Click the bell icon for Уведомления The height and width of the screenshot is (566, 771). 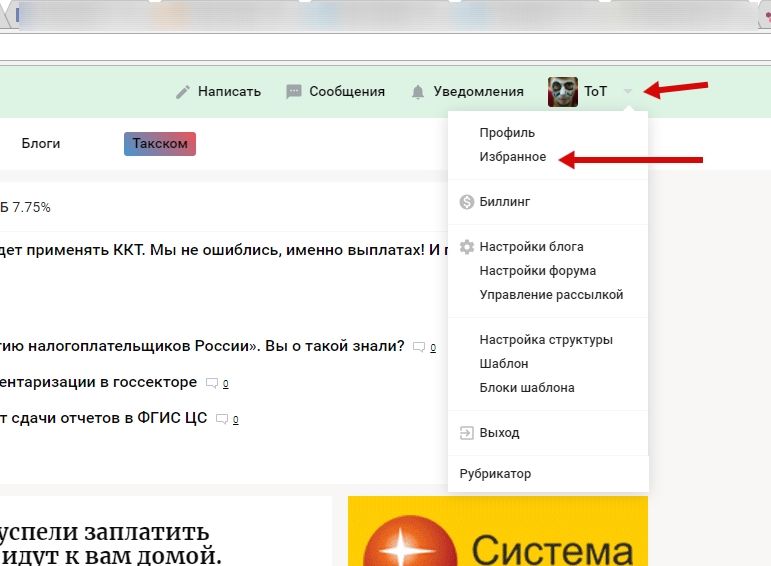tap(417, 92)
